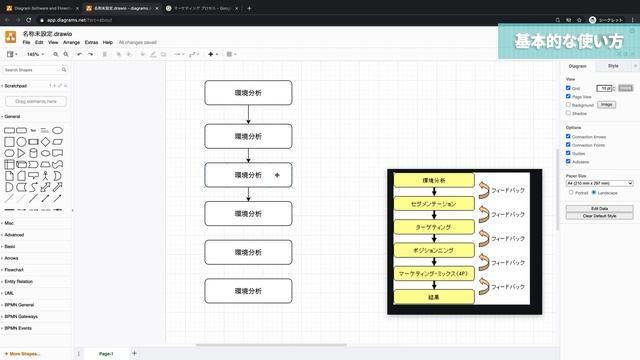The width and height of the screenshot is (640, 360).
Task: Select the note page shape
Action: coord(9,176)
